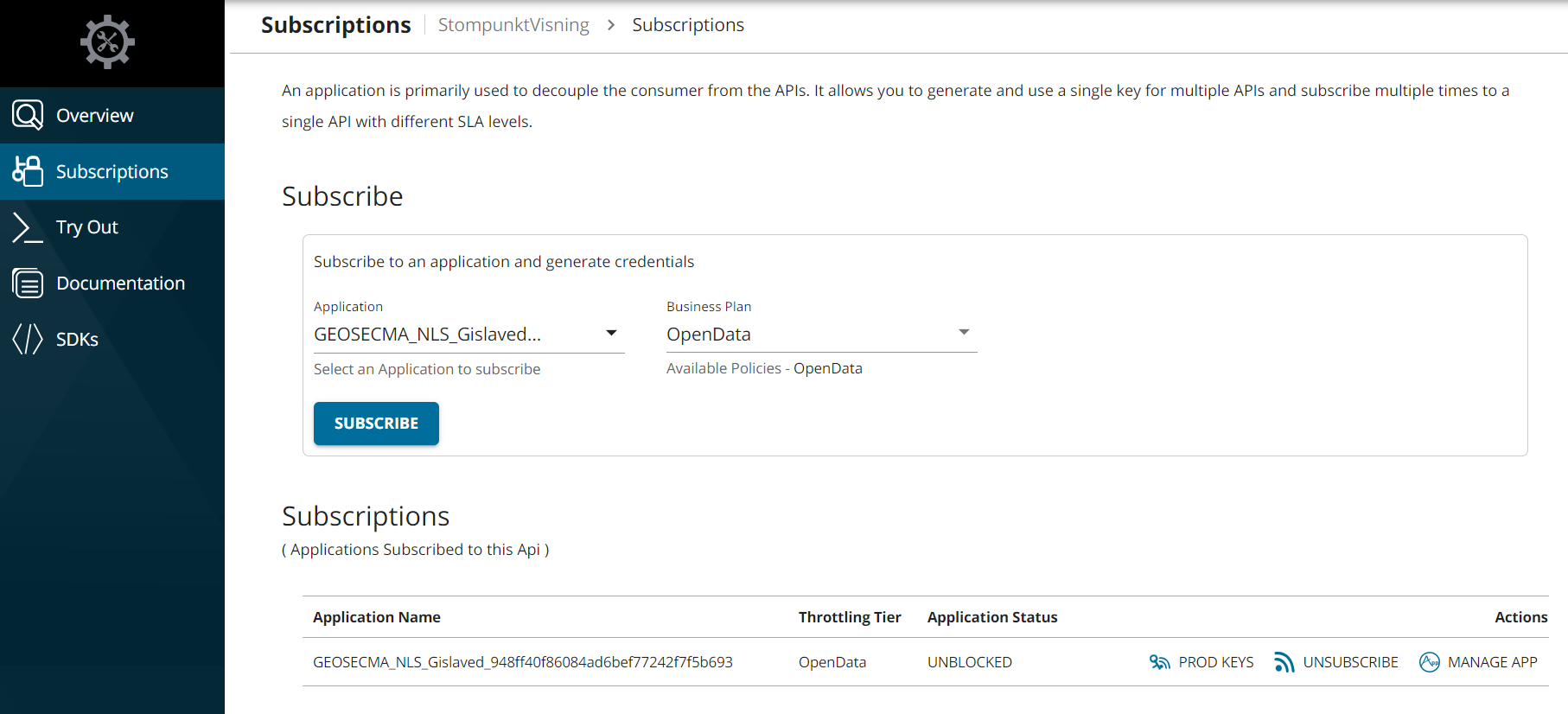Open the Try Out section

click(x=87, y=227)
